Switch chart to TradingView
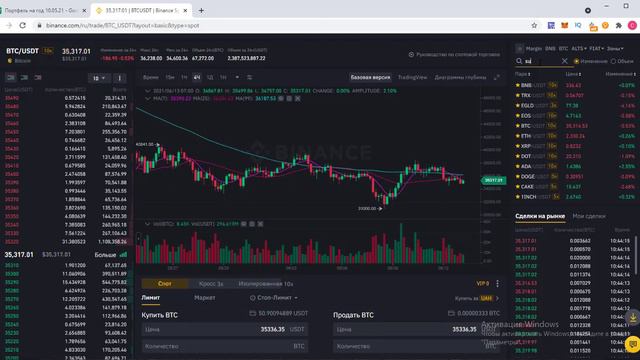Image resolution: width=640 pixels, height=360 pixels. [412, 77]
